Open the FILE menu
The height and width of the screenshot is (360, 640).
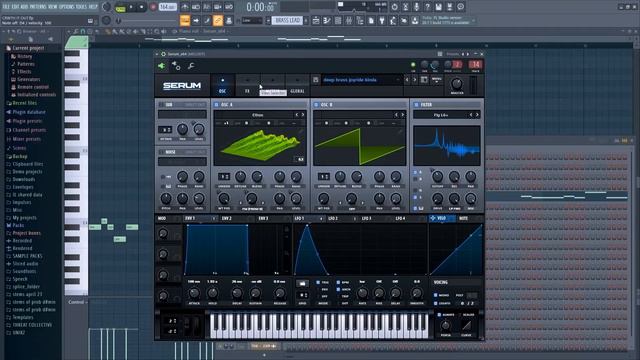point(6,7)
